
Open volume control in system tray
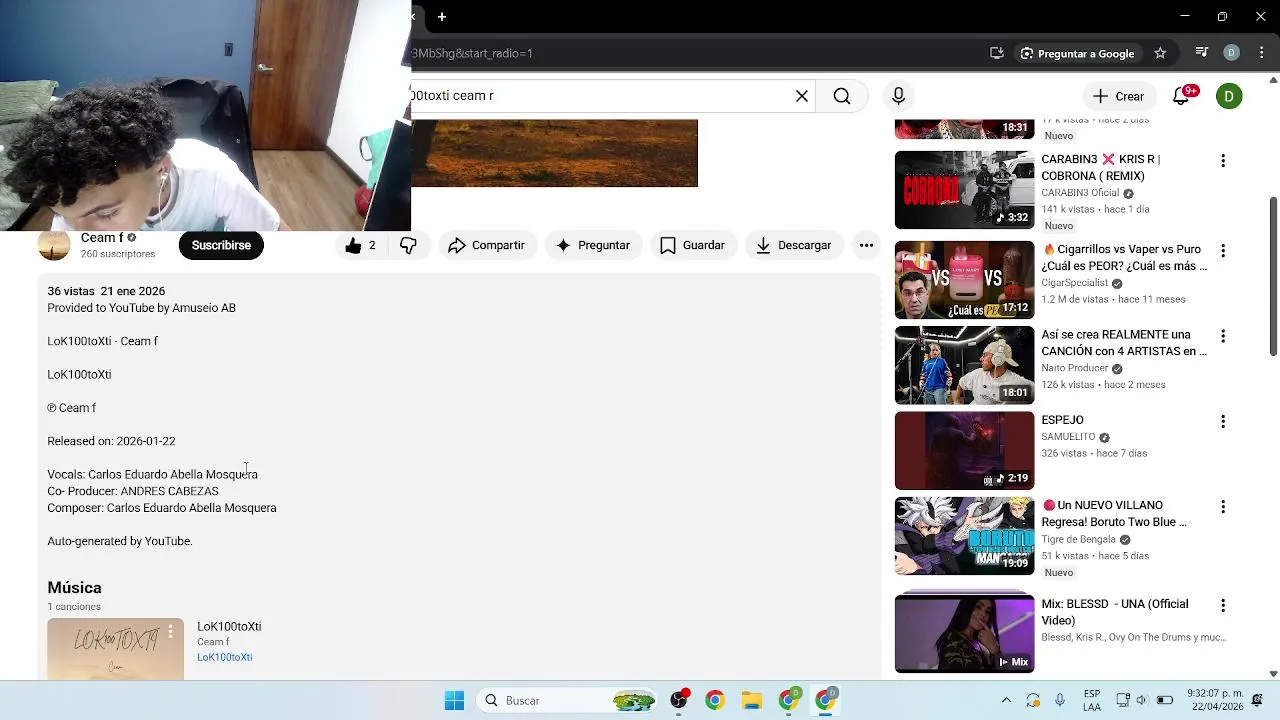tap(1142, 701)
